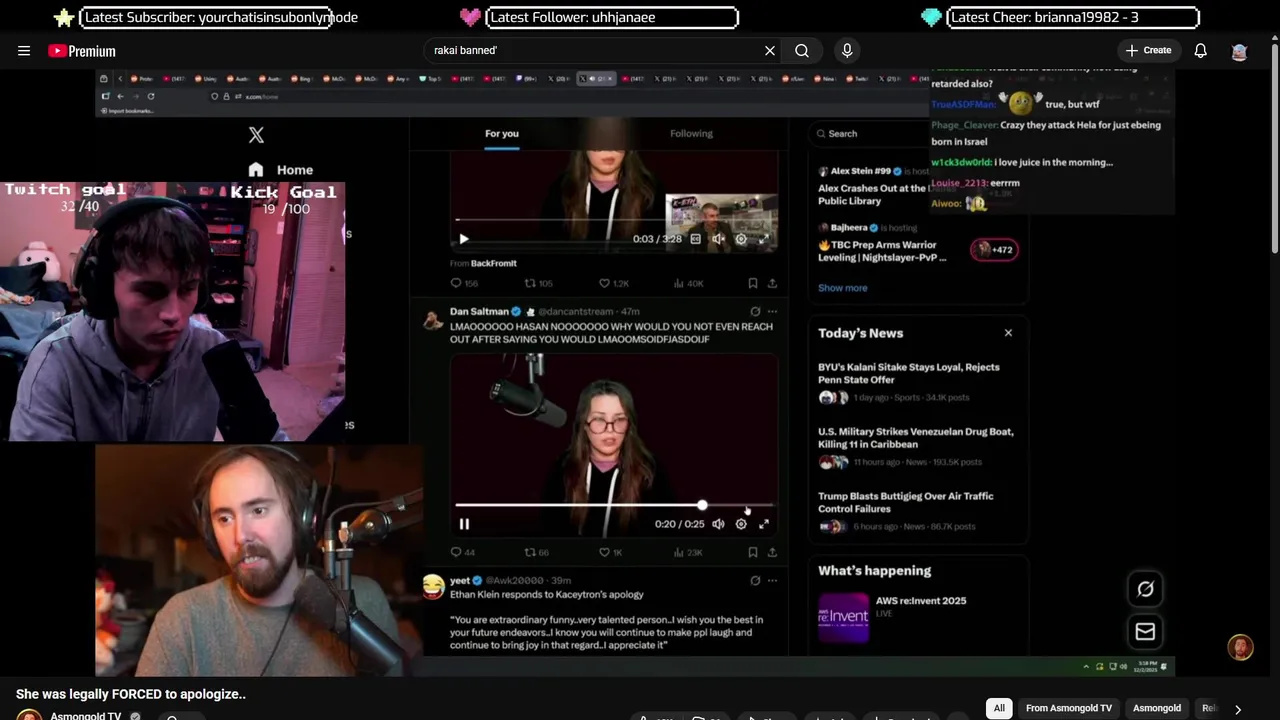Screen dimensions: 1280x720
Task: Play the BackFromIt video clip
Action: (x=464, y=239)
